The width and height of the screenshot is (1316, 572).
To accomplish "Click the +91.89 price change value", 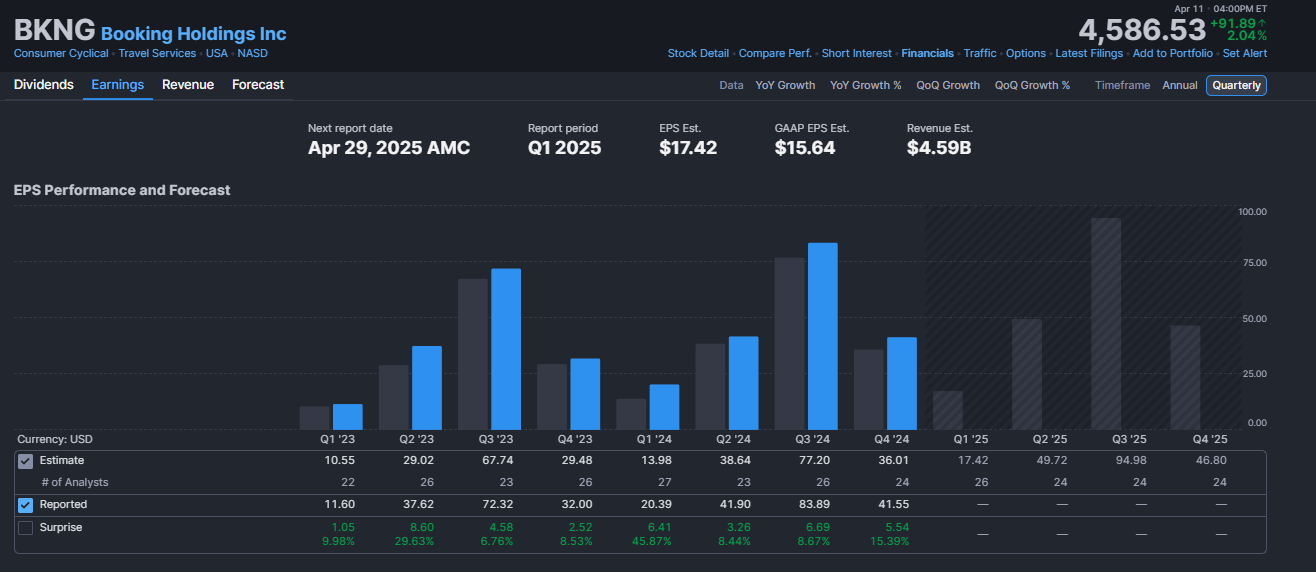I will pyautogui.click(x=1232, y=23).
